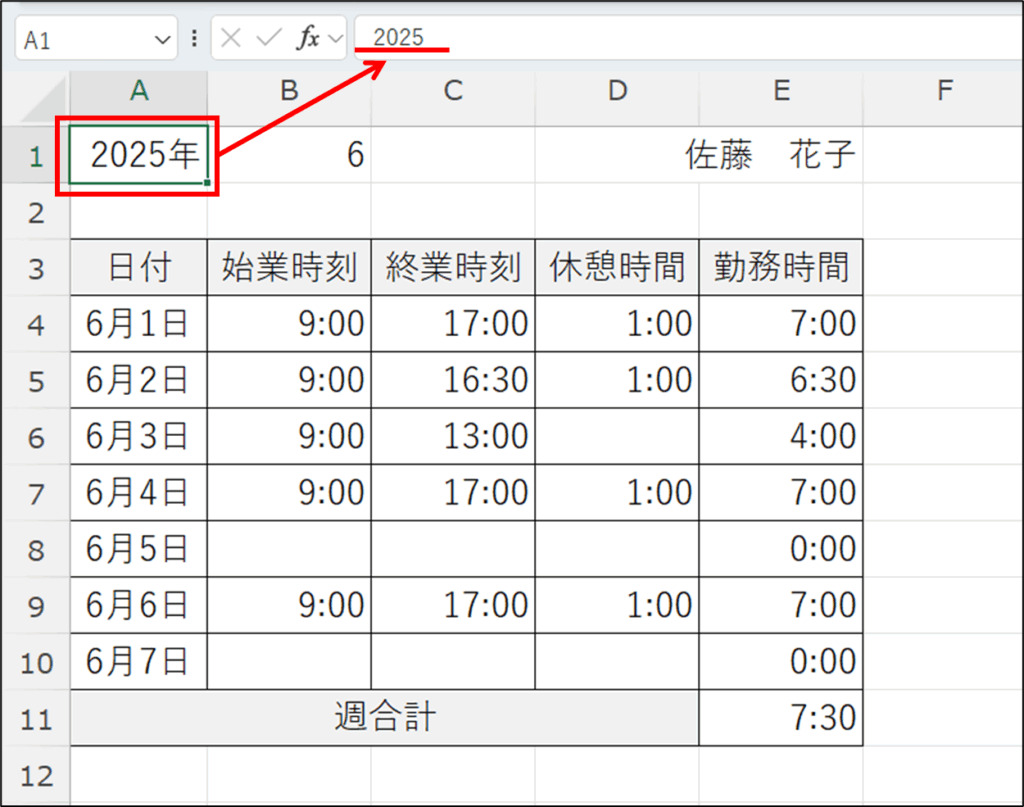Expand the dropdown next to fx icon

(335, 39)
